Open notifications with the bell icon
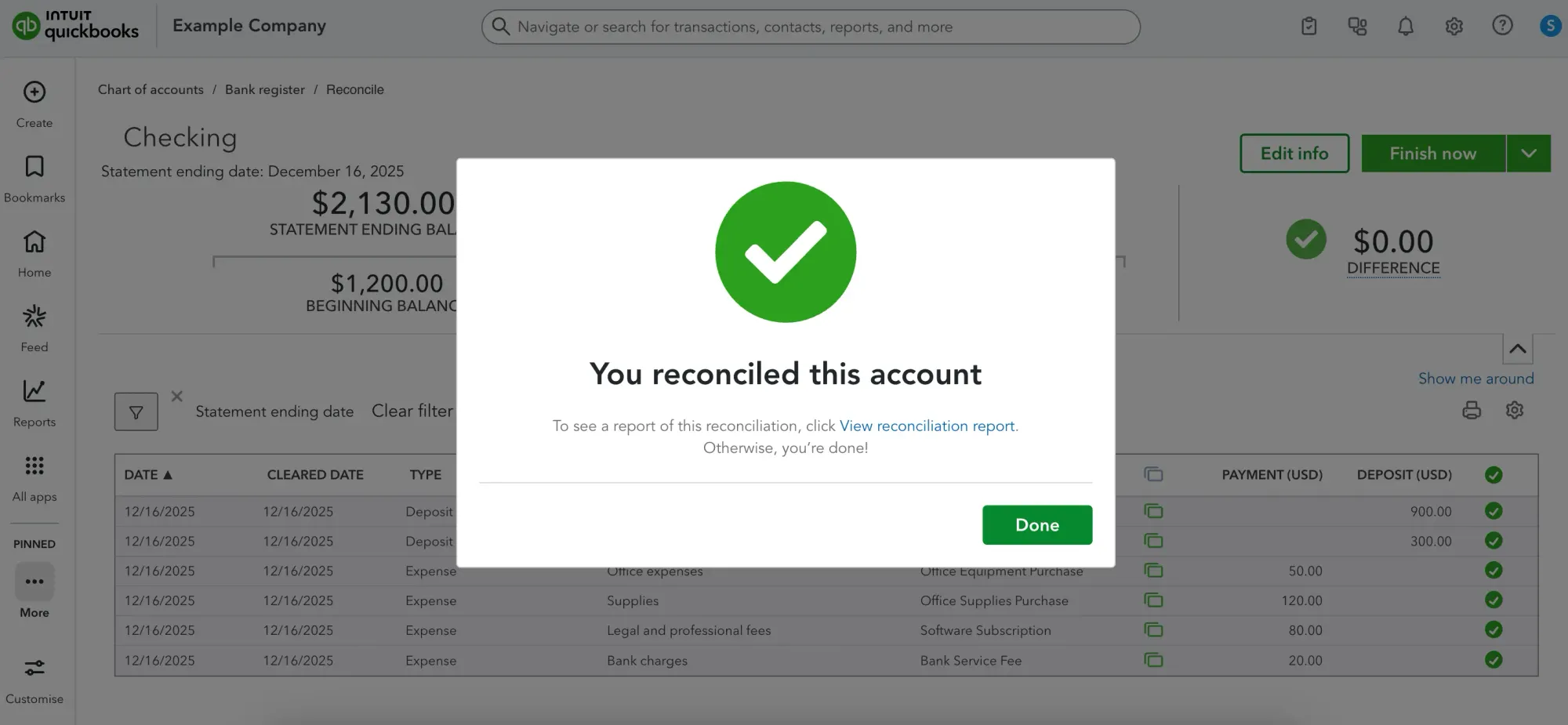 tap(1406, 26)
